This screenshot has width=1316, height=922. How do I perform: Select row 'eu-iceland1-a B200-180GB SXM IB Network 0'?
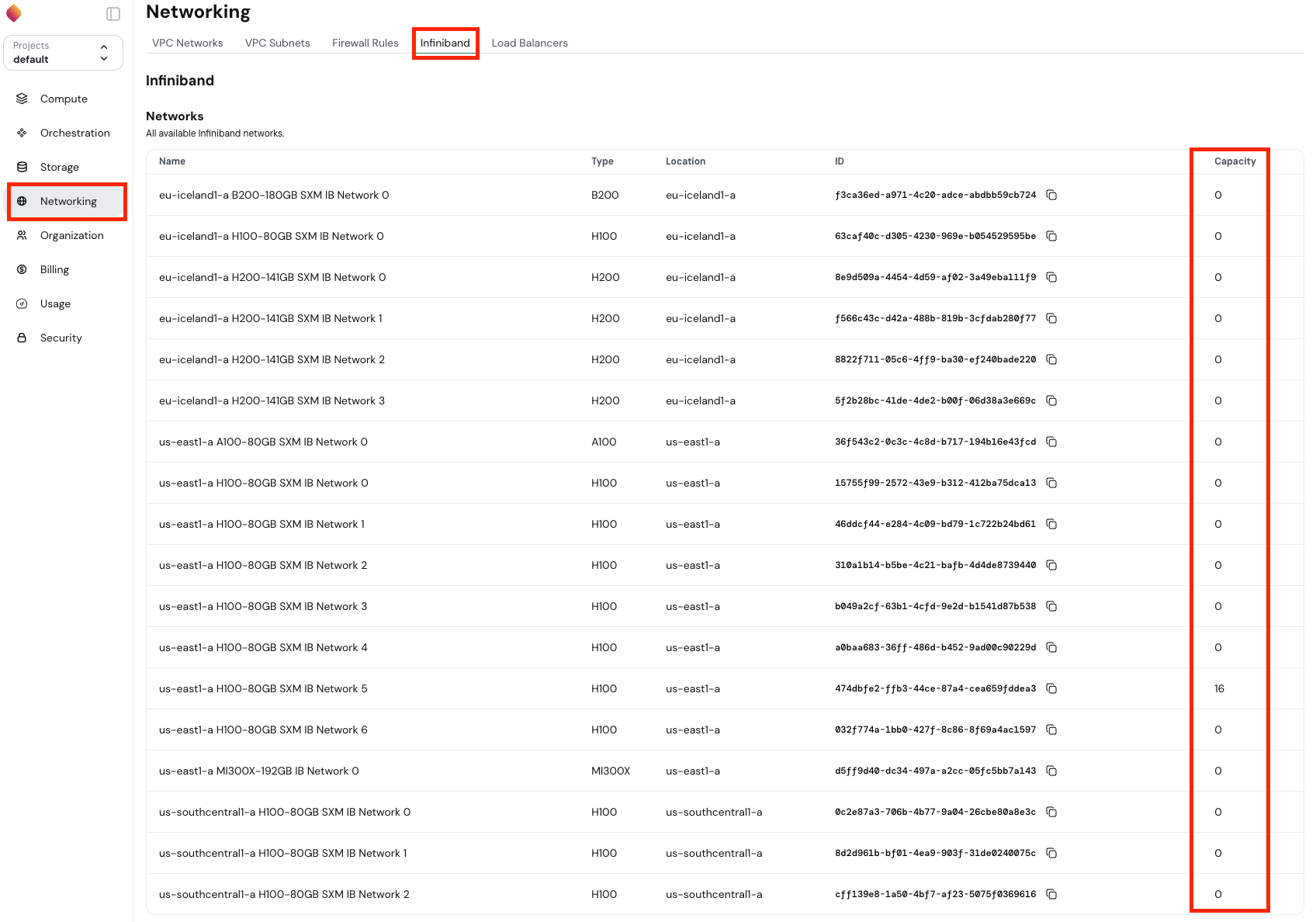pos(725,195)
